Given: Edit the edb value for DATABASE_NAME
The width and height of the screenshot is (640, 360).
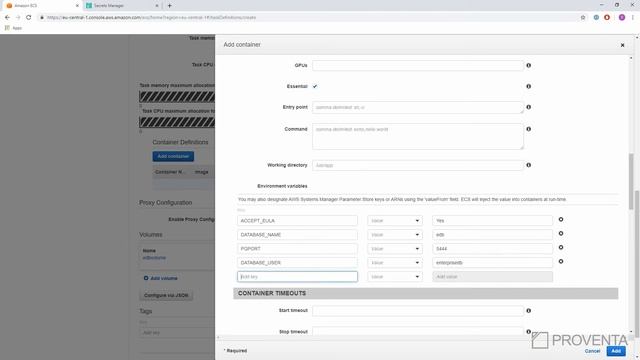Looking at the screenshot, I should [x=492, y=235].
